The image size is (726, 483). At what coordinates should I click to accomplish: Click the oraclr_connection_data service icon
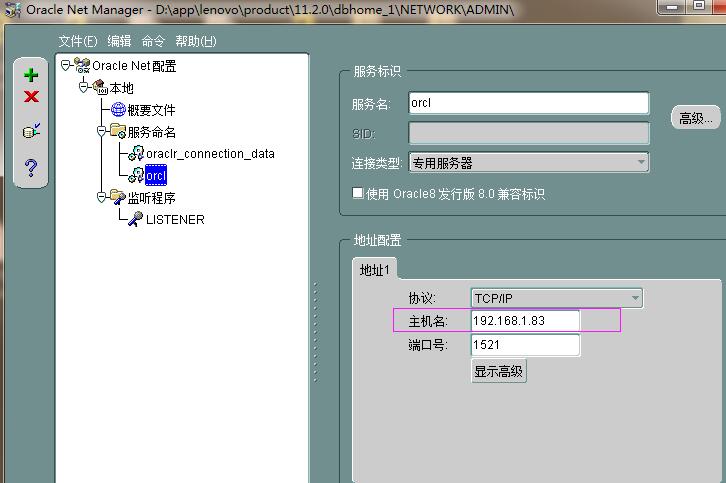136,153
